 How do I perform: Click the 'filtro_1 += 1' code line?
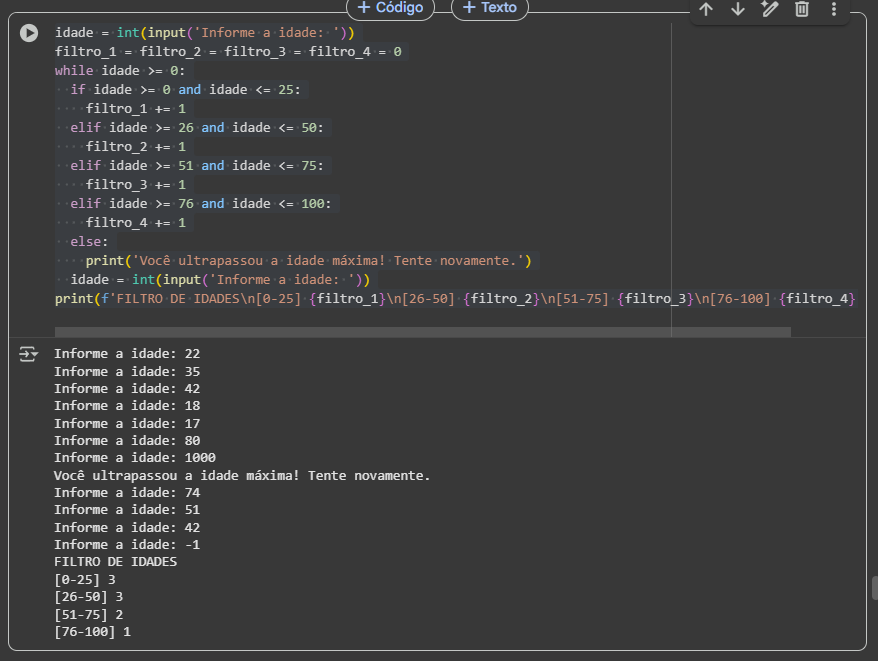(x=135, y=108)
